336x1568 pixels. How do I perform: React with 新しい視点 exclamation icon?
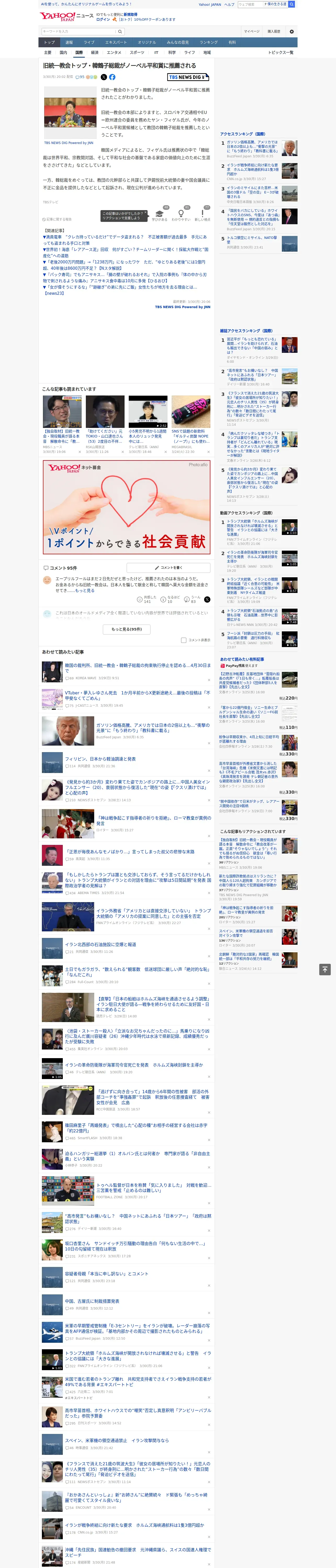(x=203, y=214)
